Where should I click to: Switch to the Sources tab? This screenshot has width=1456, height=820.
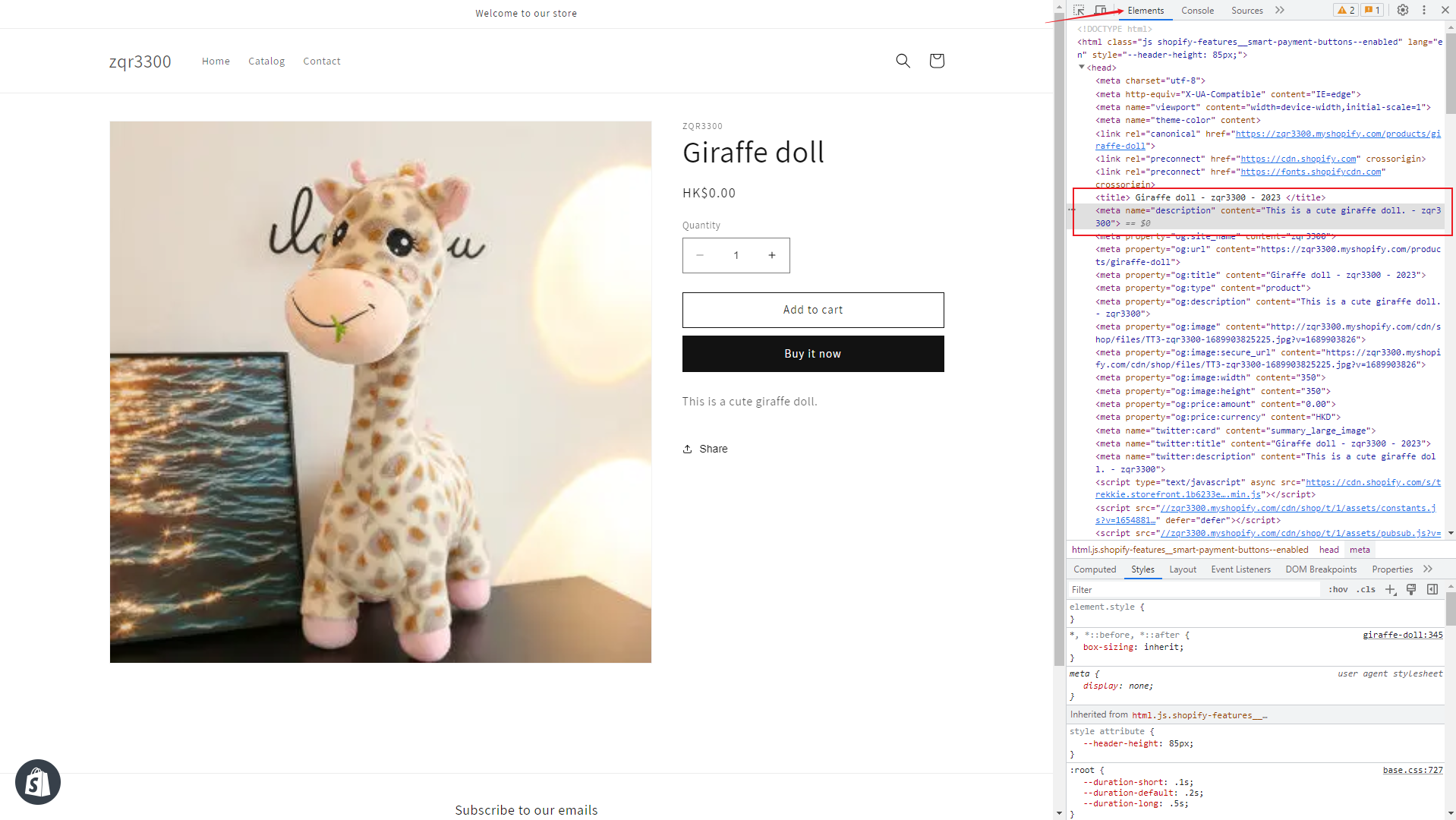(x=1247, y=11)
